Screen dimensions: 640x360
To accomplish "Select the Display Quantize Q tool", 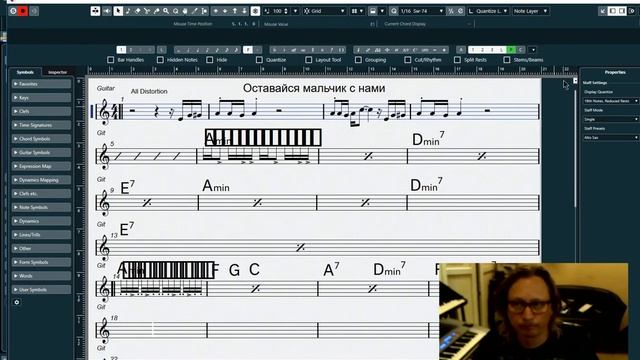I will point(176,11).
